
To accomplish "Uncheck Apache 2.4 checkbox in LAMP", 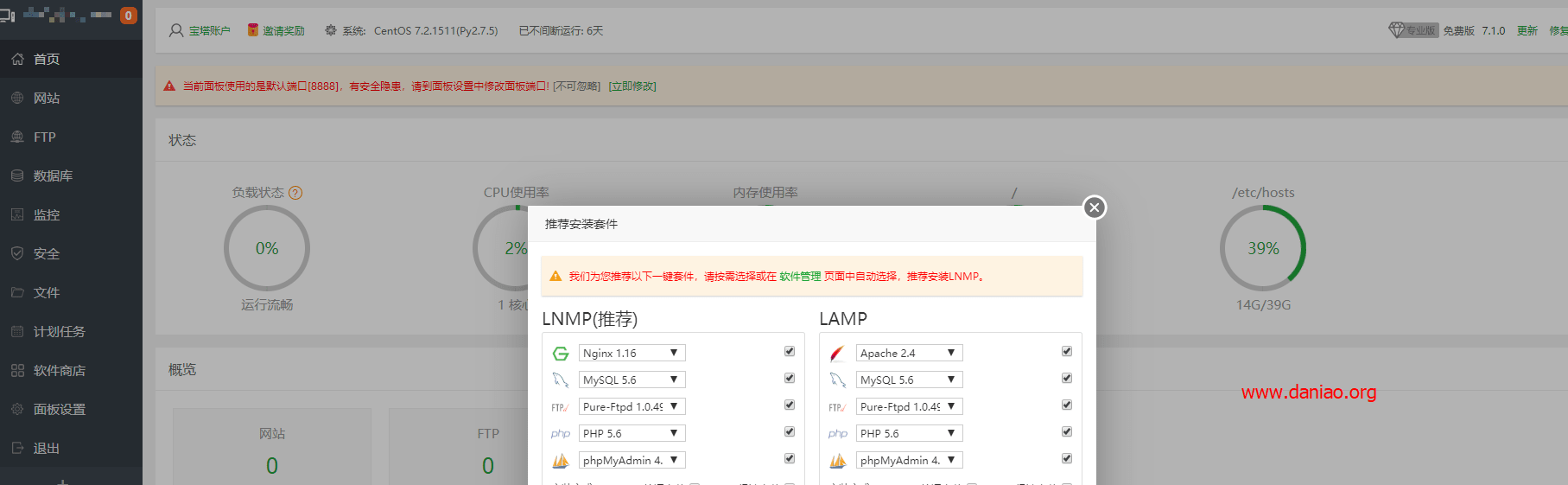I will click(1067, 351).
